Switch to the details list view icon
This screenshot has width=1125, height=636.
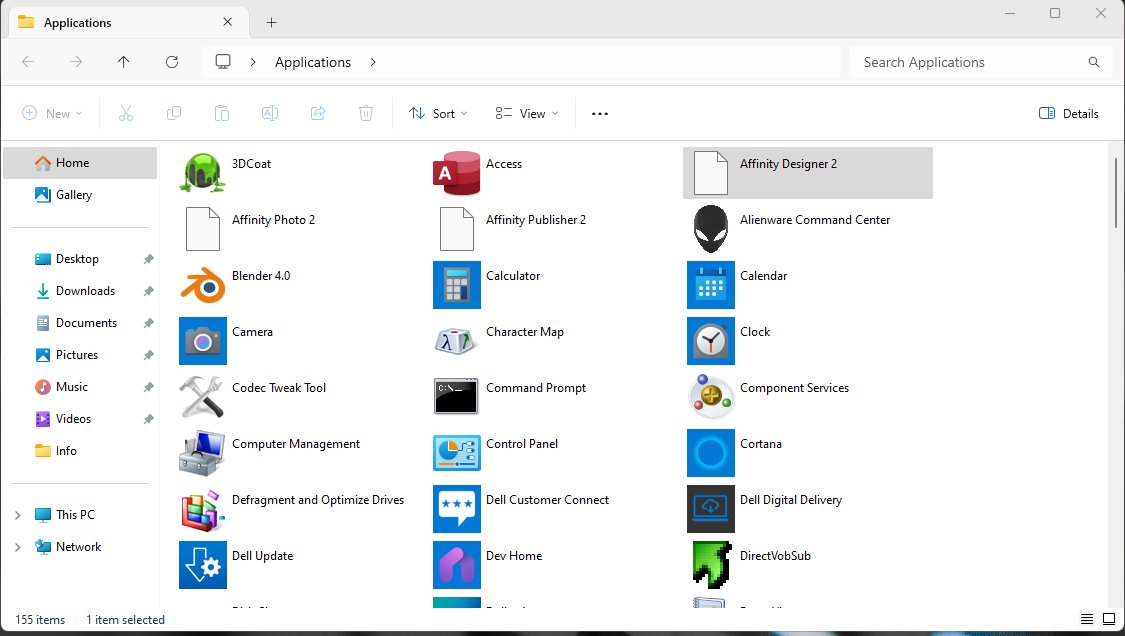click(1087, 619)
